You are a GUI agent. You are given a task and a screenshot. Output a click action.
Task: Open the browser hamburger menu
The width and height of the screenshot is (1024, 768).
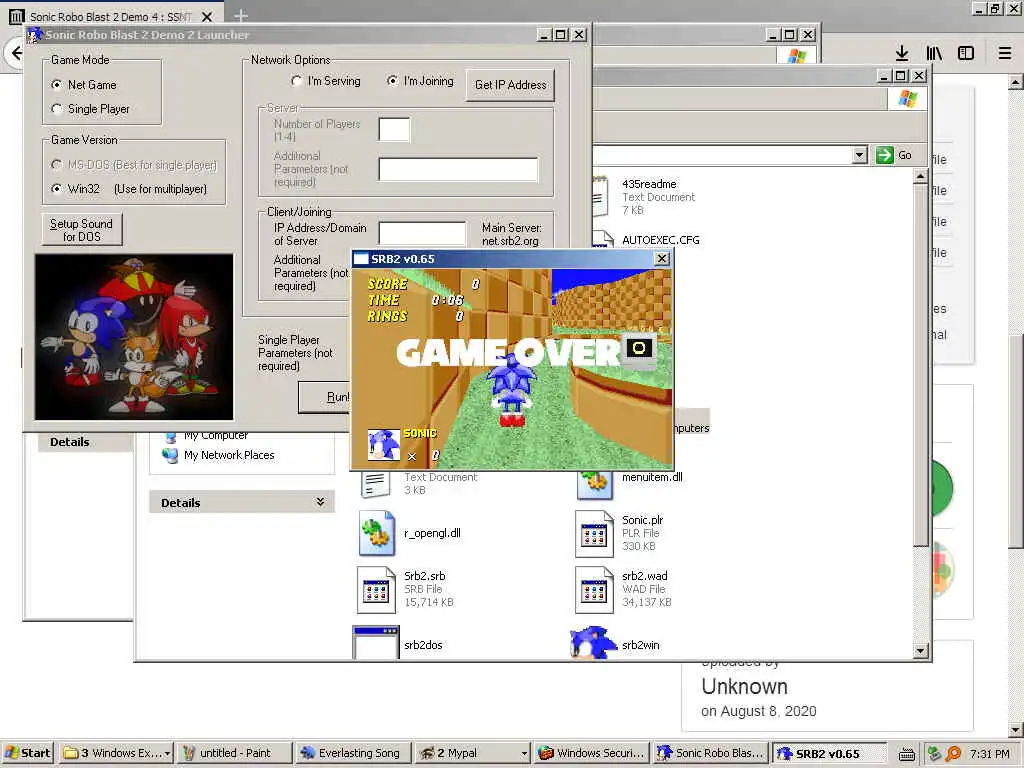(x=1004, y=53)
